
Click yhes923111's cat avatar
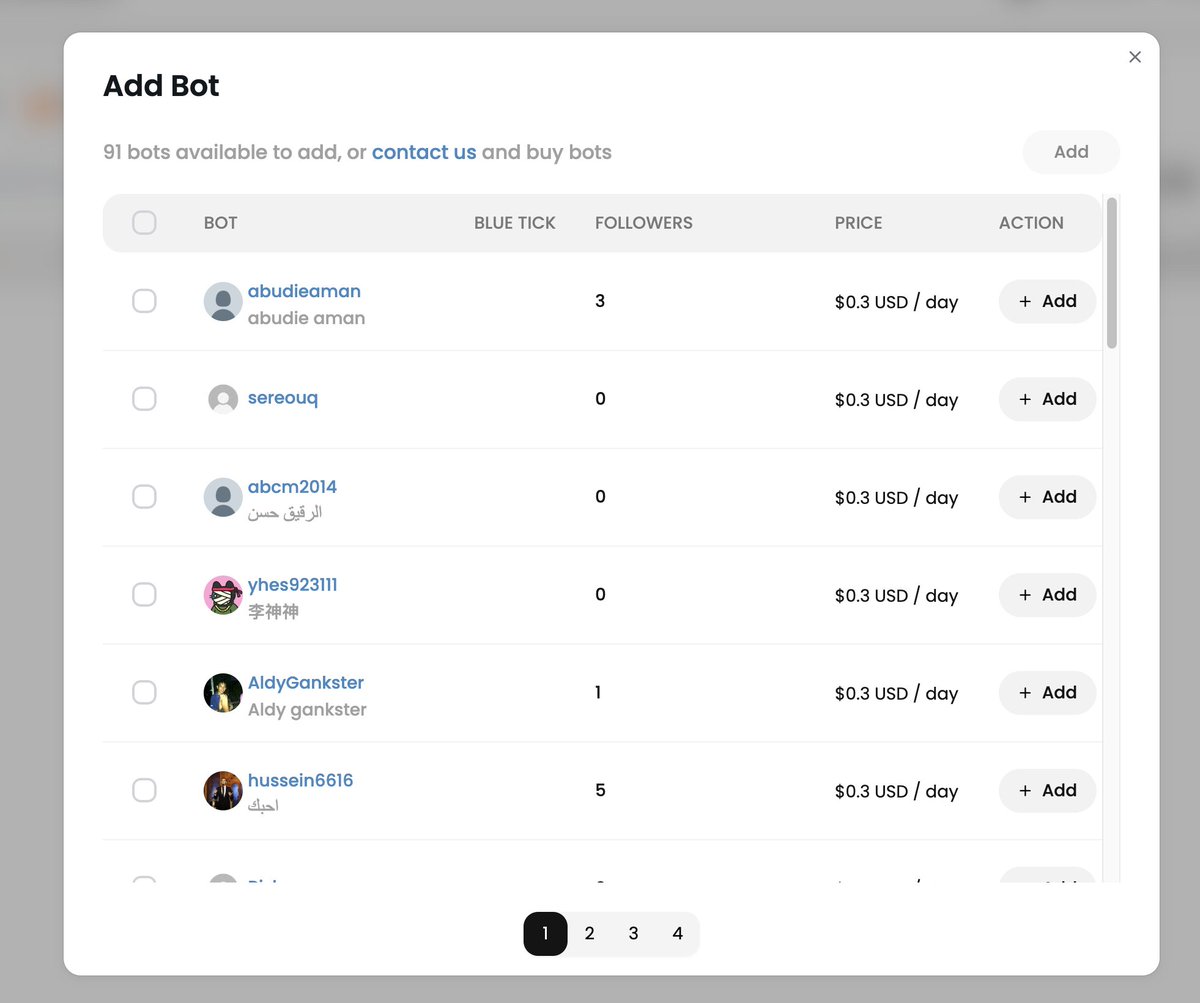point(222,594)
